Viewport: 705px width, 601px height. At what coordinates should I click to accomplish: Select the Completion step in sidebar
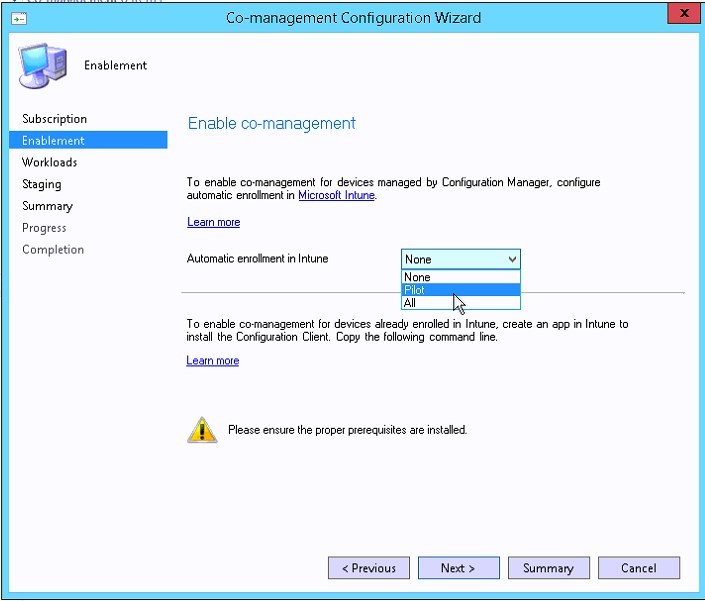pyautogui.click(x=53, y=249)
